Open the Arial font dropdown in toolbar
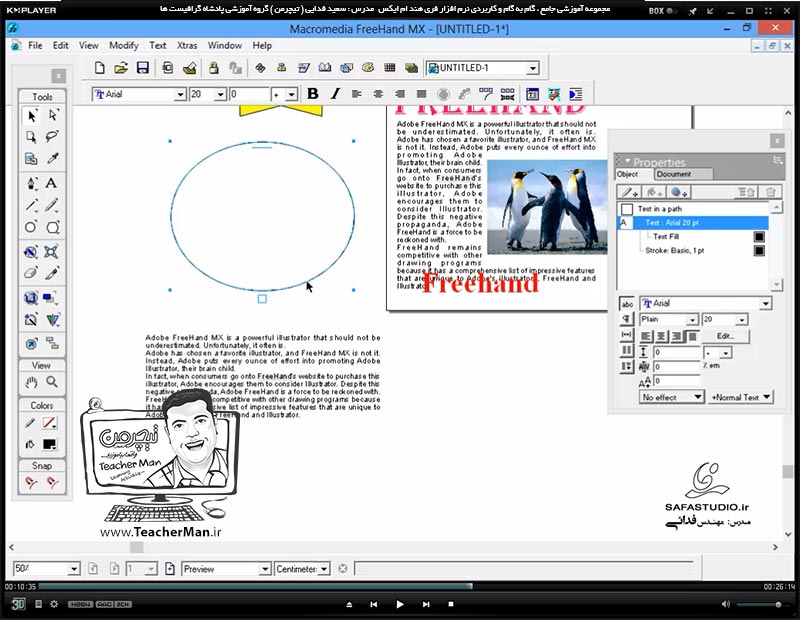The image size is (800, 621). point(180,94)
